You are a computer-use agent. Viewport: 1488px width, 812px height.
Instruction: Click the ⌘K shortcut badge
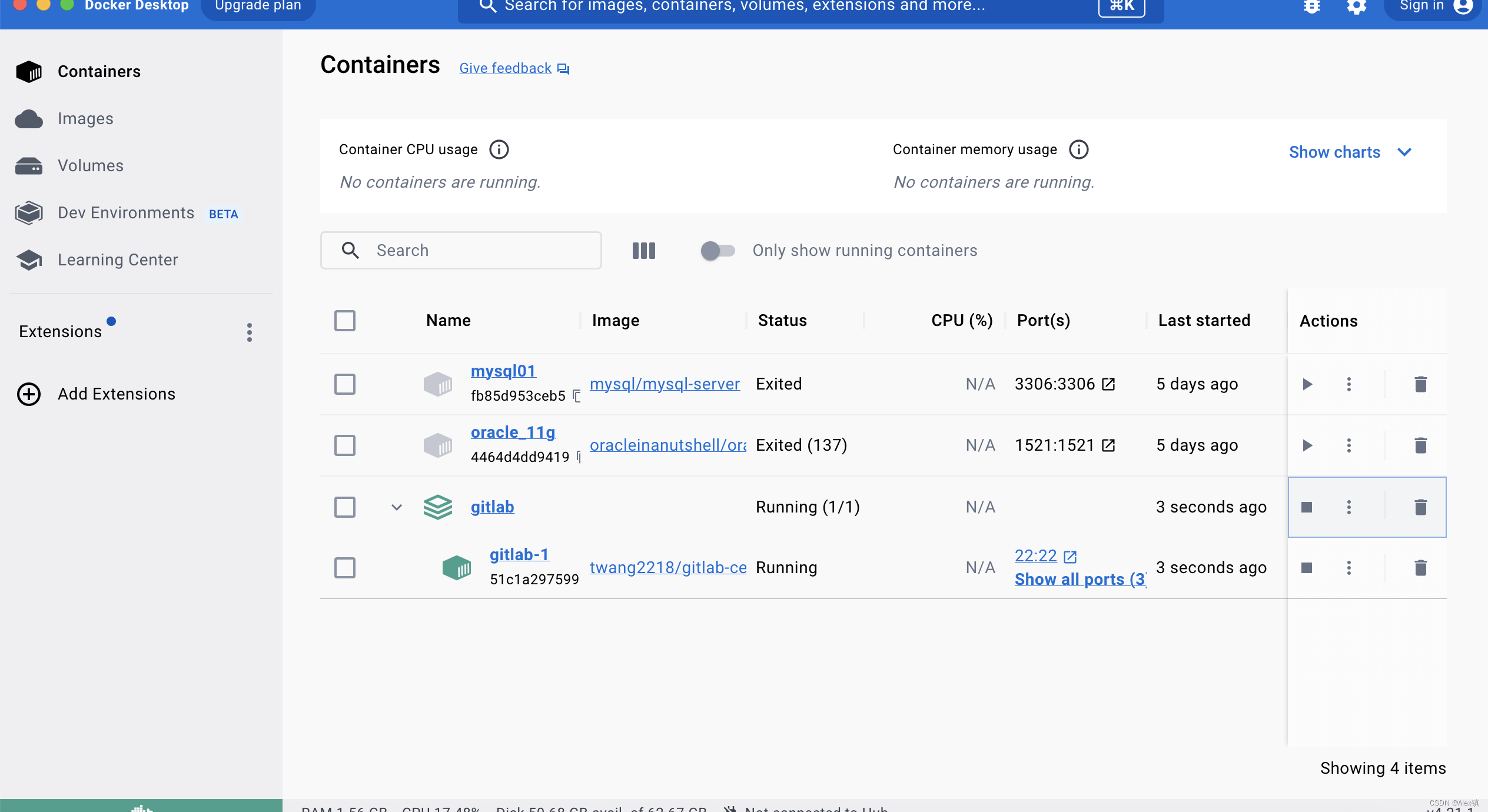click(1122, 6)
